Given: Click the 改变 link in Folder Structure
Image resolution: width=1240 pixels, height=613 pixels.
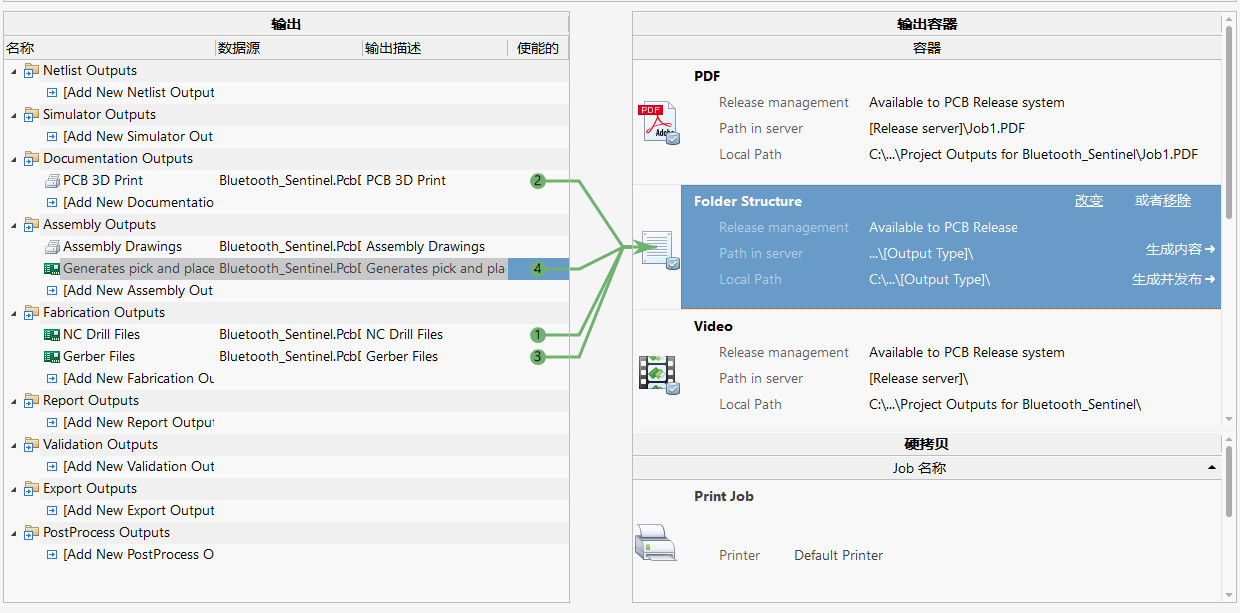Looking at the screenshot, I should click(1089, 201).
